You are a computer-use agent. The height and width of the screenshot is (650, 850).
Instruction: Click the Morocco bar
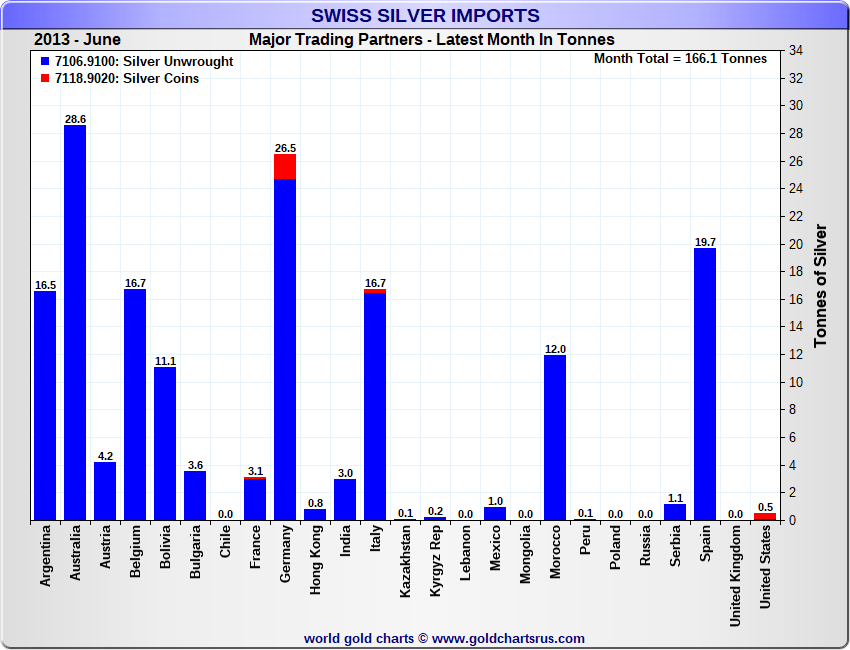coord(555,437)
